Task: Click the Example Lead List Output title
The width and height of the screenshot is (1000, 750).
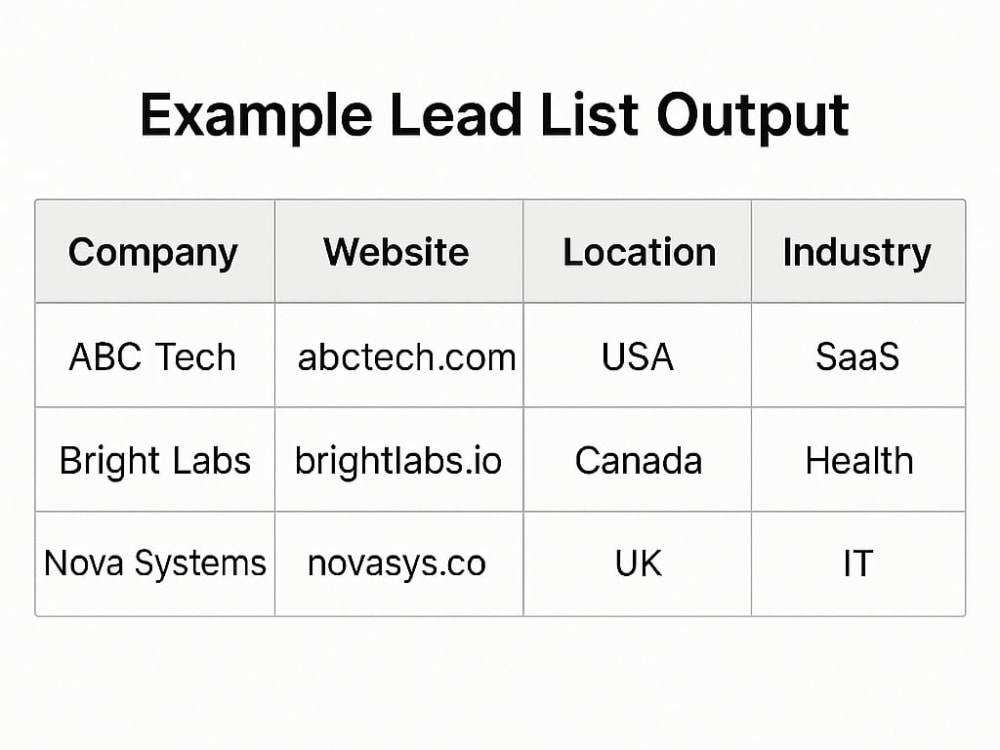Action: (x=494, y=116)
